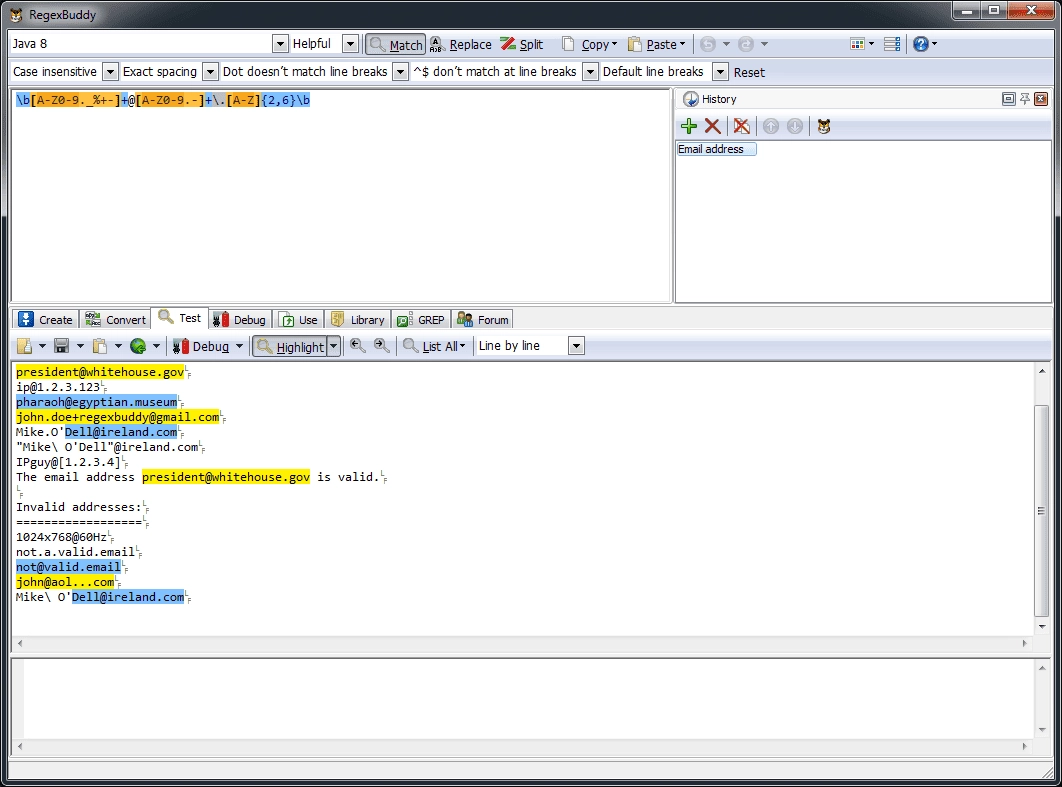Pin the History panel
This screenshot has height=787, width=1062.
[x=1025, y=99]
